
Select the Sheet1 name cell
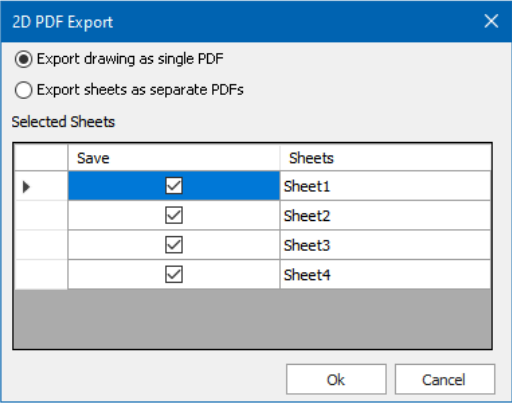click(x=385, y=186)
